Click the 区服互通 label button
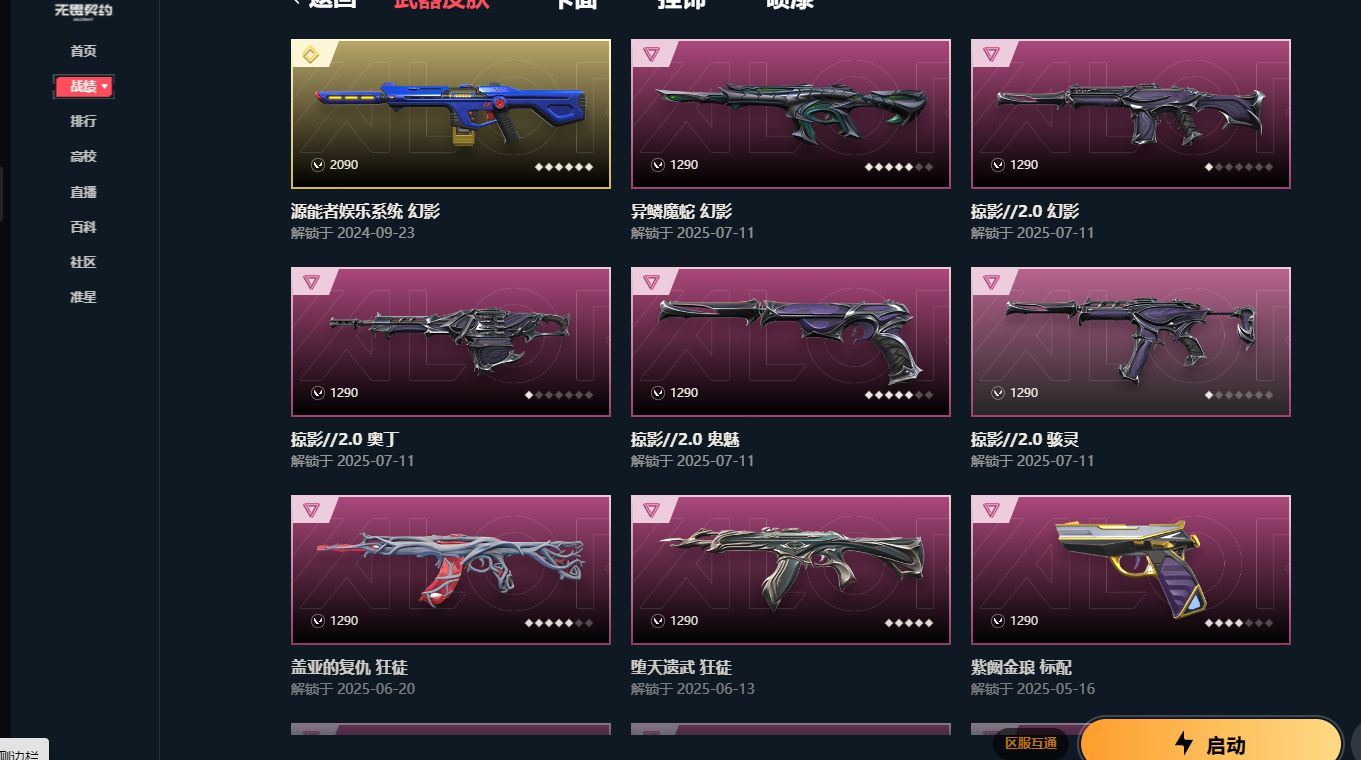Screen dimensions: 1361x760 [x=1031, y=743]
